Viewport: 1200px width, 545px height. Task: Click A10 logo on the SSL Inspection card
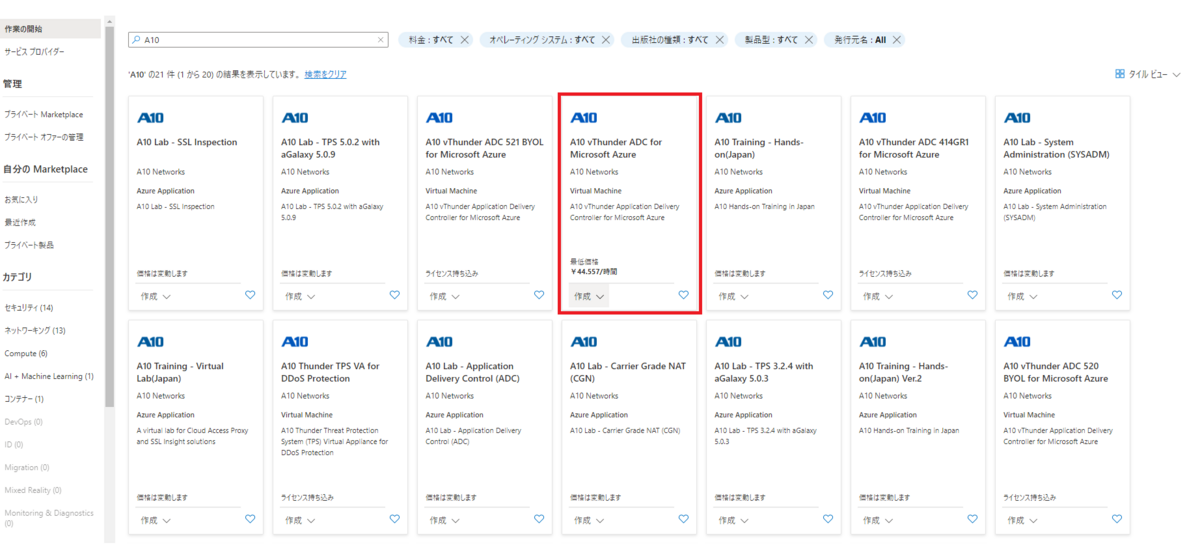[150, 118]
